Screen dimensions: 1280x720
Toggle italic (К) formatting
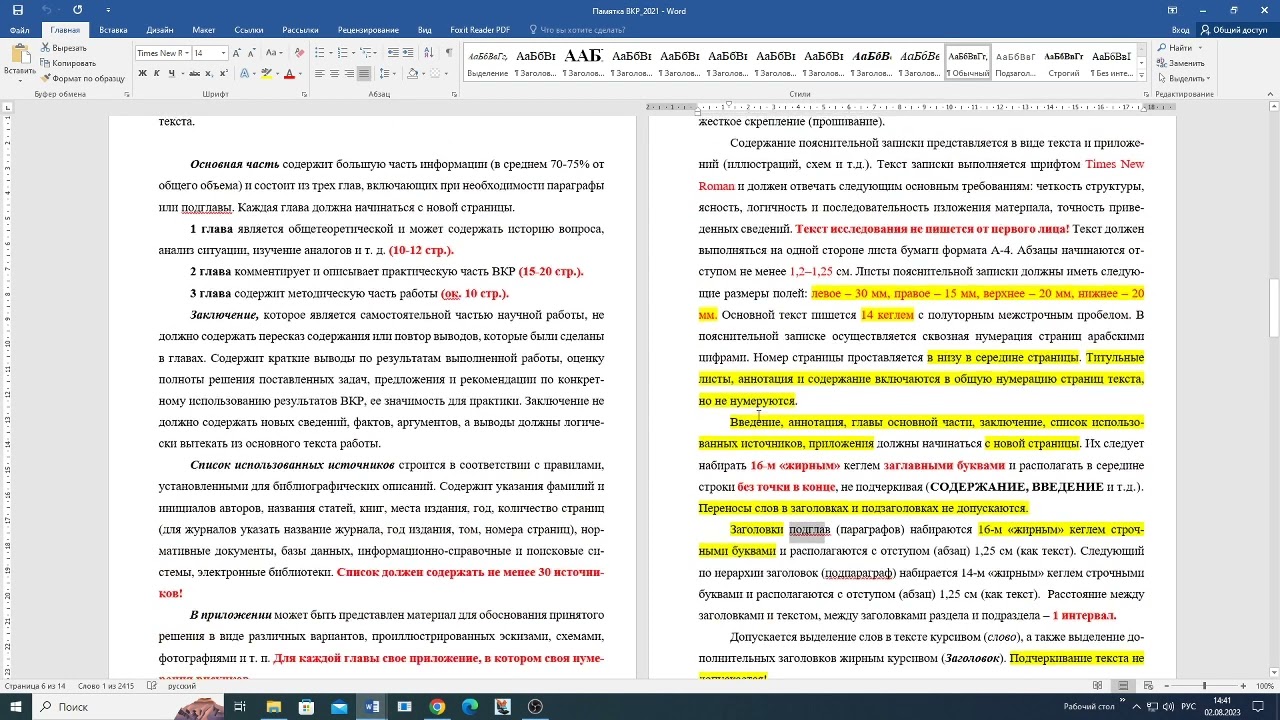point(157,74)
